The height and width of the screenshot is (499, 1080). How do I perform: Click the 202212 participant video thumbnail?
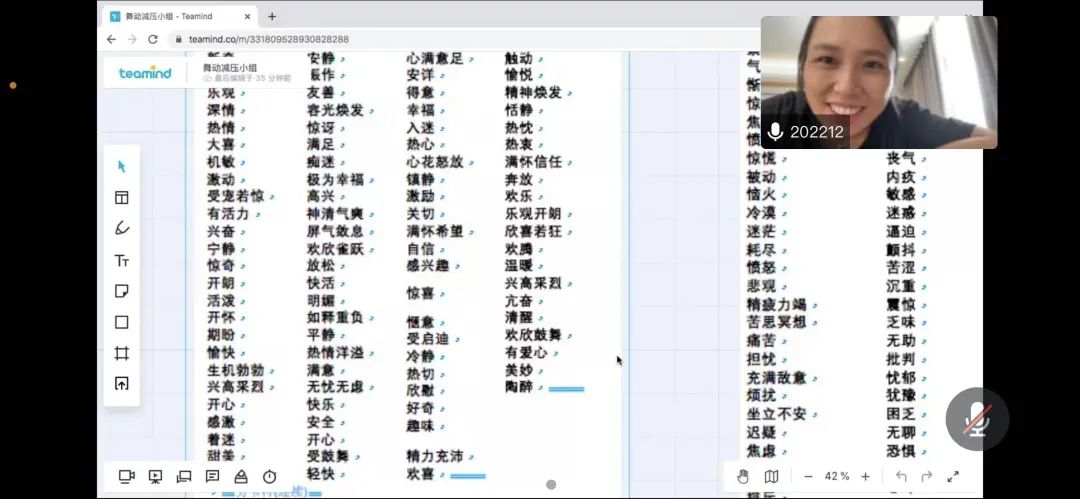point(879,82)
